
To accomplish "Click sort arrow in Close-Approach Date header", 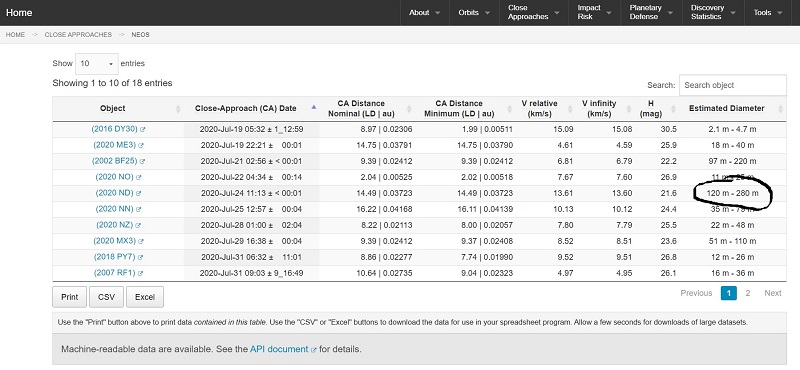I will click(314, 108).
